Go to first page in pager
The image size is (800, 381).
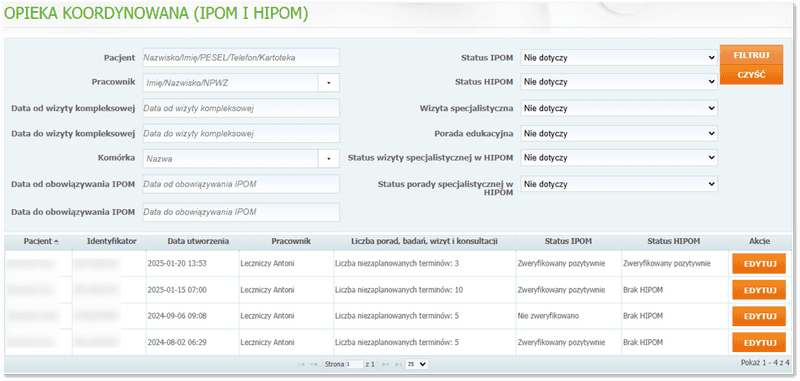302,365
